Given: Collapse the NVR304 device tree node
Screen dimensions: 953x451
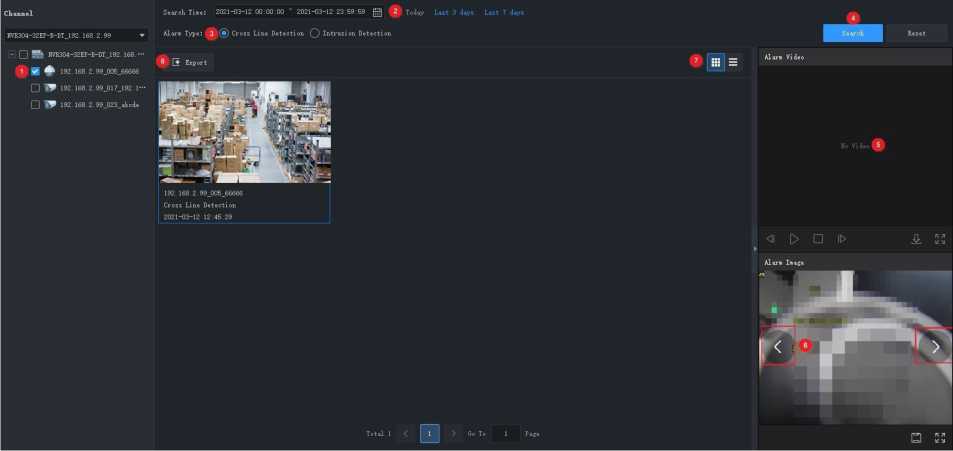Looking at the screenshot, I should coord(10,54).
